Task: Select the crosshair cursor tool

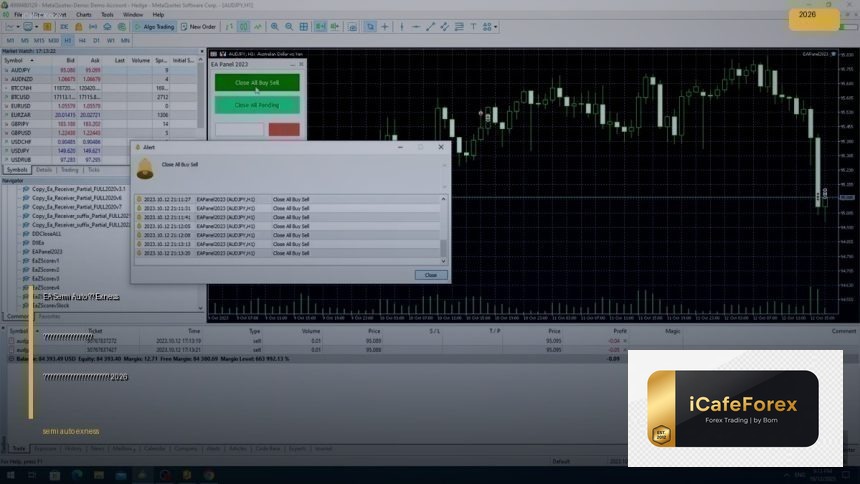Action: coord(386,27)
